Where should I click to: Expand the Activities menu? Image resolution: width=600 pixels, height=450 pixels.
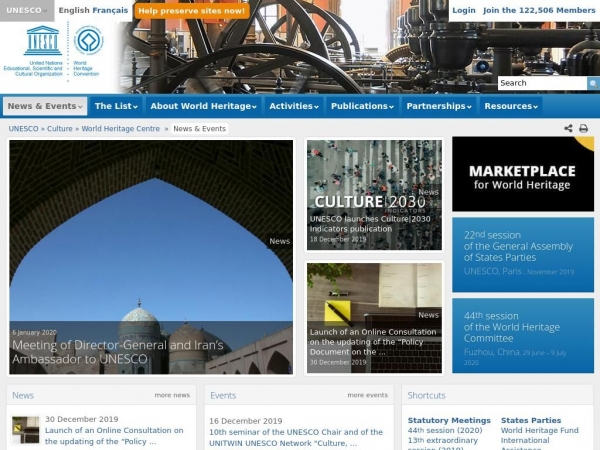(x=294, y=106)
